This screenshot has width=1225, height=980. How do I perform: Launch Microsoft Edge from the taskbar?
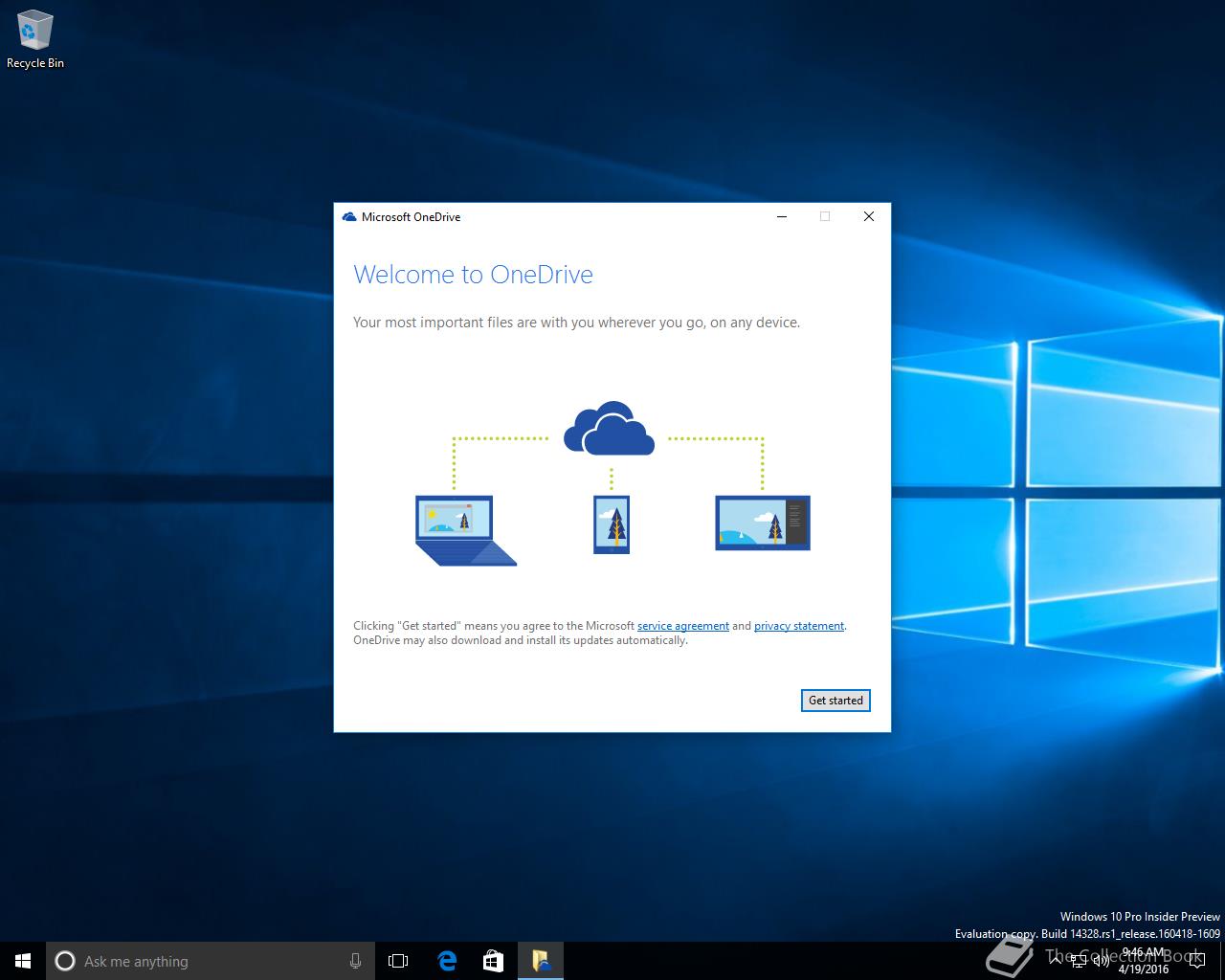coord(447,961)
